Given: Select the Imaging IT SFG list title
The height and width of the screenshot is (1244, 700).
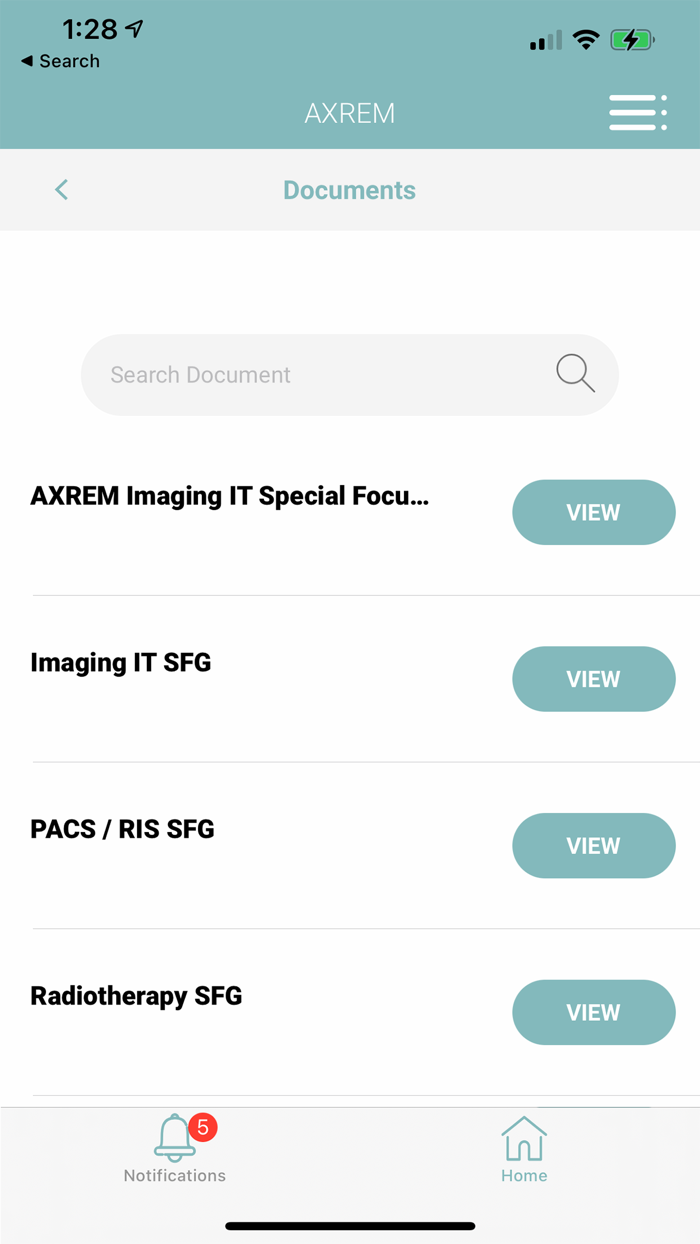Looking at the screenshot, I should pyautogui.click(x=121, y=663).
